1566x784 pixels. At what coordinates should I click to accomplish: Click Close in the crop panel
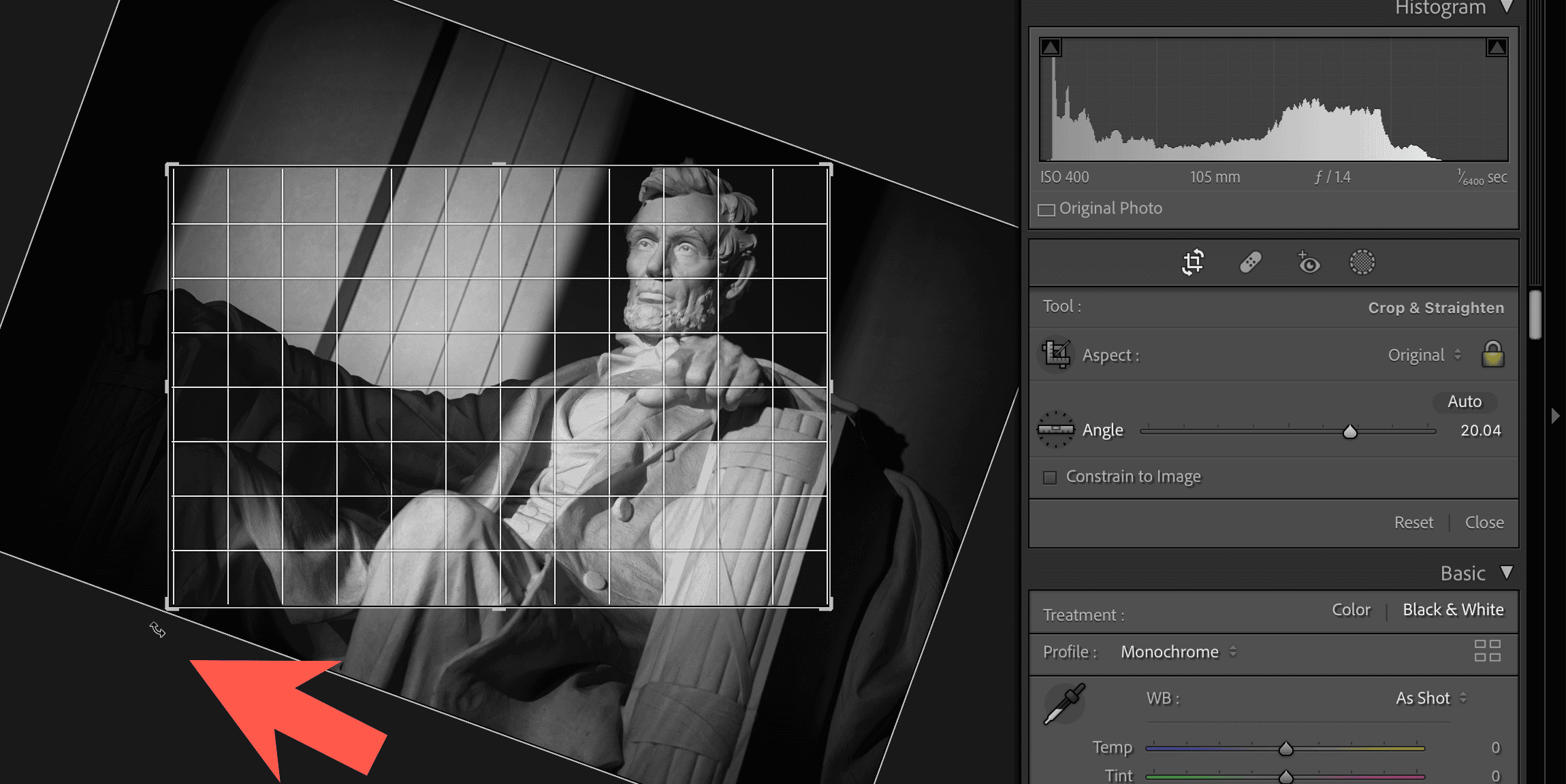1484,523
